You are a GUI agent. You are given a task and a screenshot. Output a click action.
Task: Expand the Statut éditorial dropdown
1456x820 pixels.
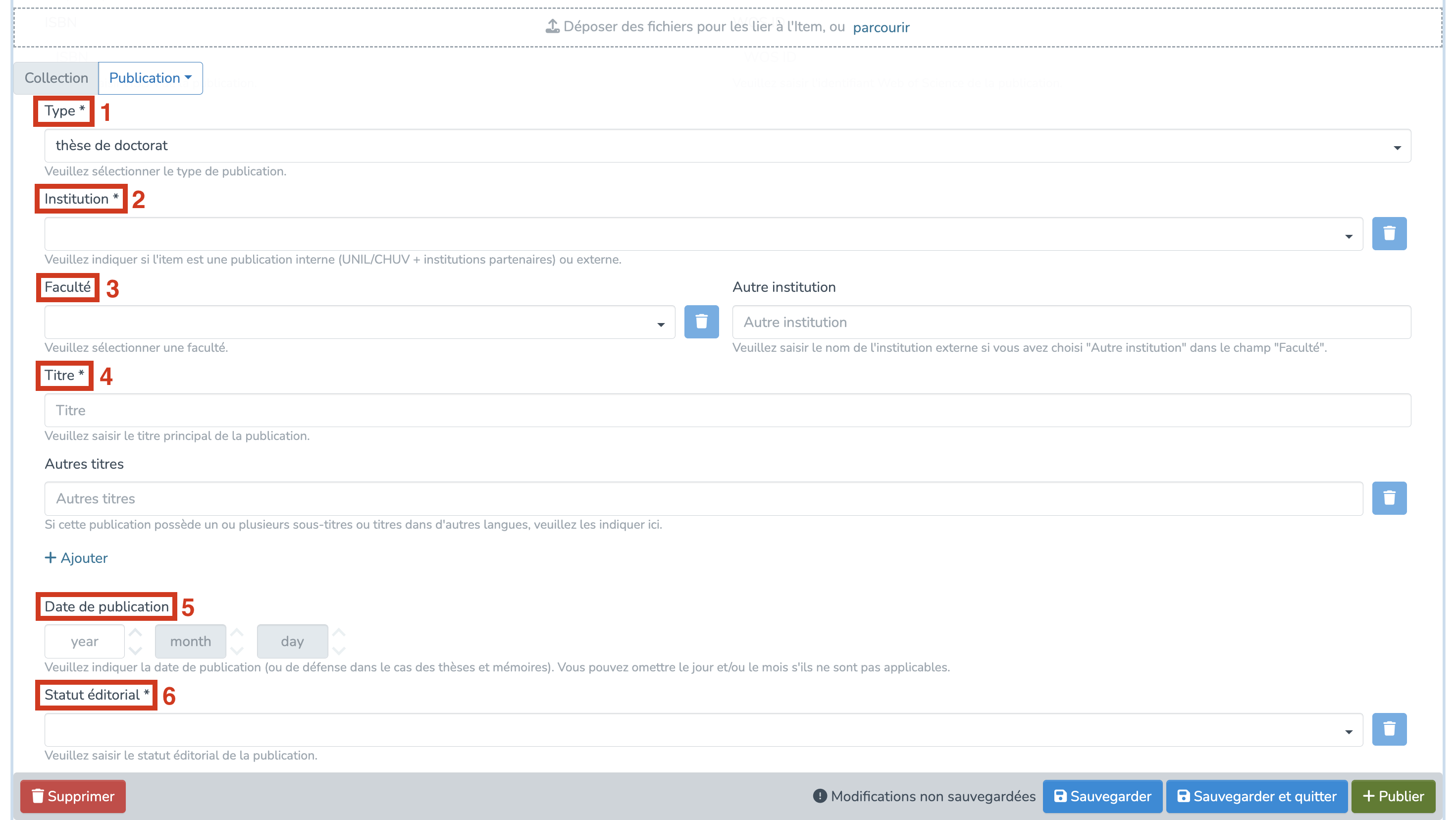(703, 729)
